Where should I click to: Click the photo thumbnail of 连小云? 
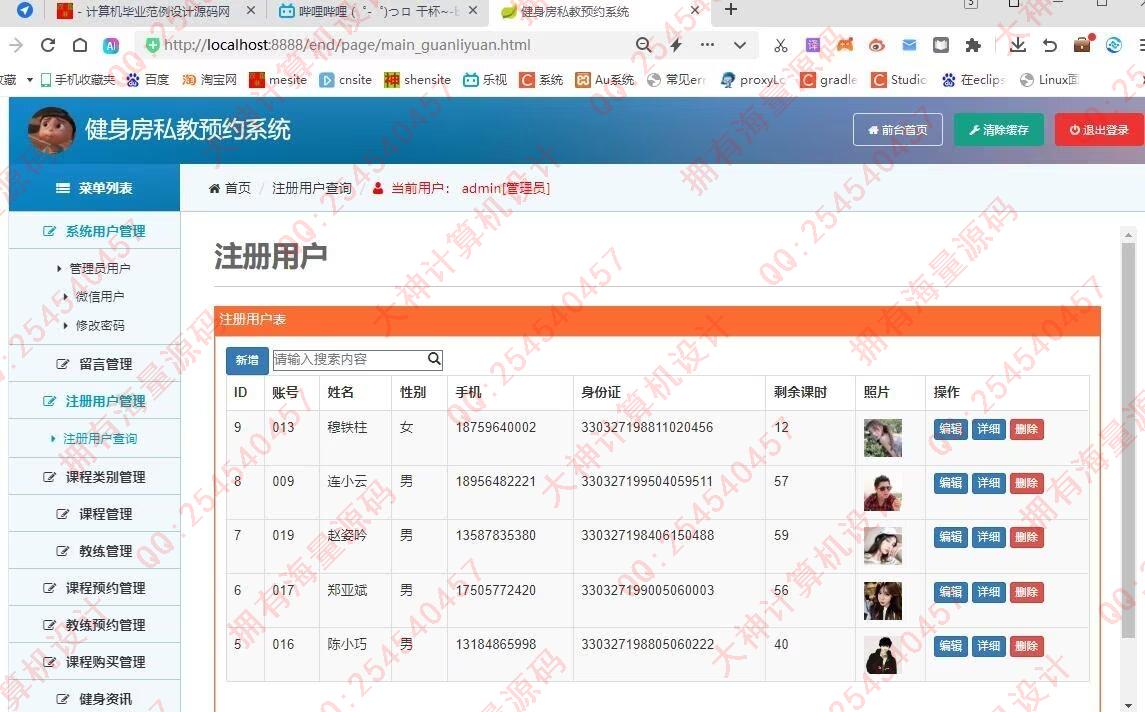point(882,492)
